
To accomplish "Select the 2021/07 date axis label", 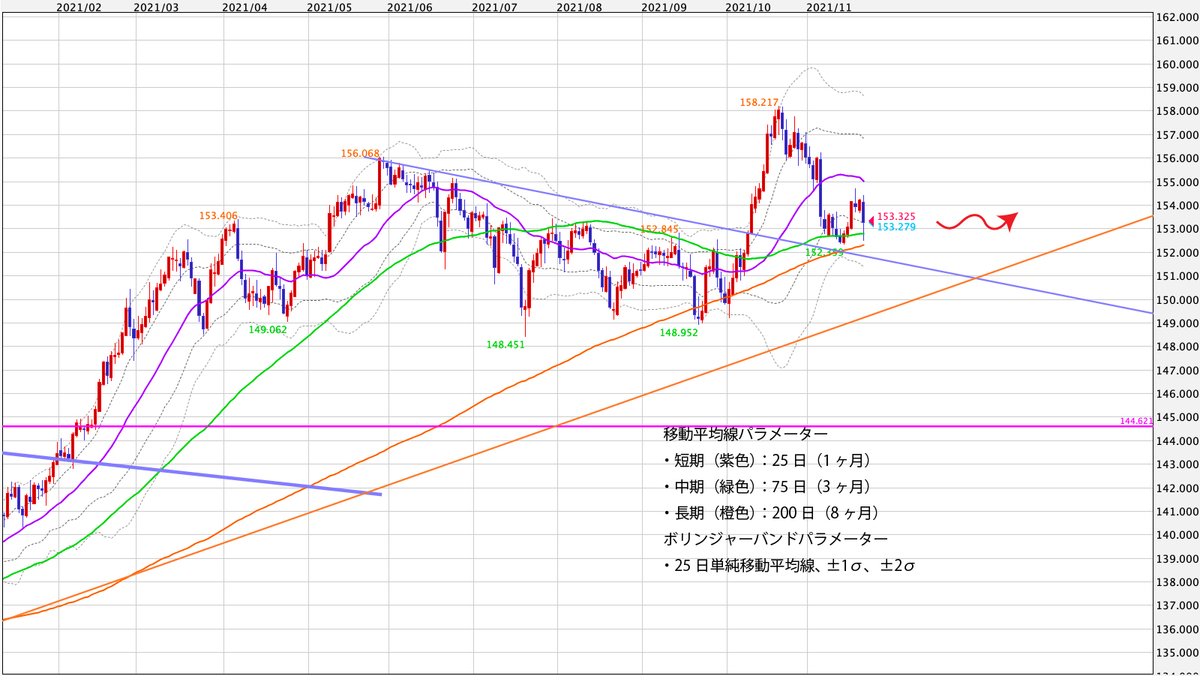I will coord(495,7).
